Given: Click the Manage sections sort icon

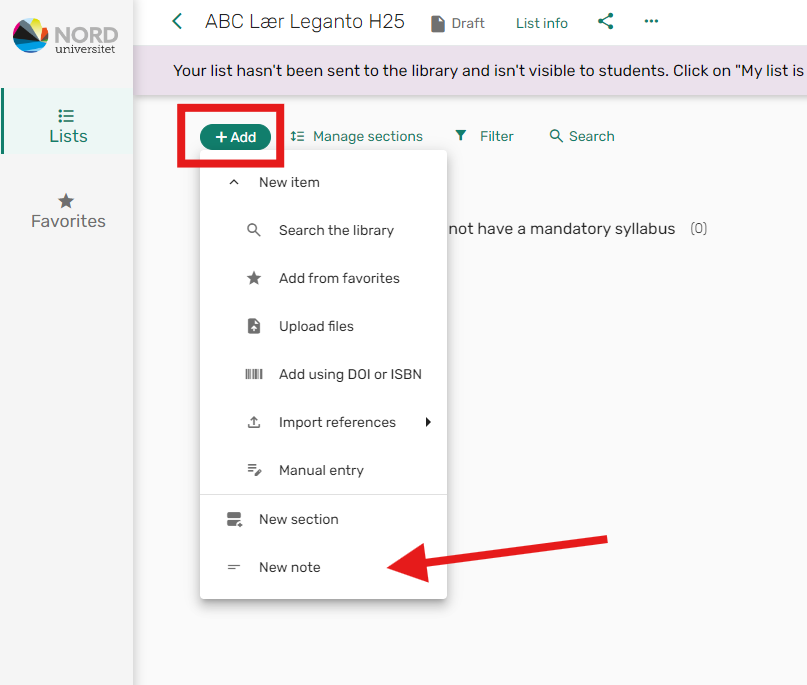Looking at the screenshot, I should pyautogui.click(x=297, y=136).
